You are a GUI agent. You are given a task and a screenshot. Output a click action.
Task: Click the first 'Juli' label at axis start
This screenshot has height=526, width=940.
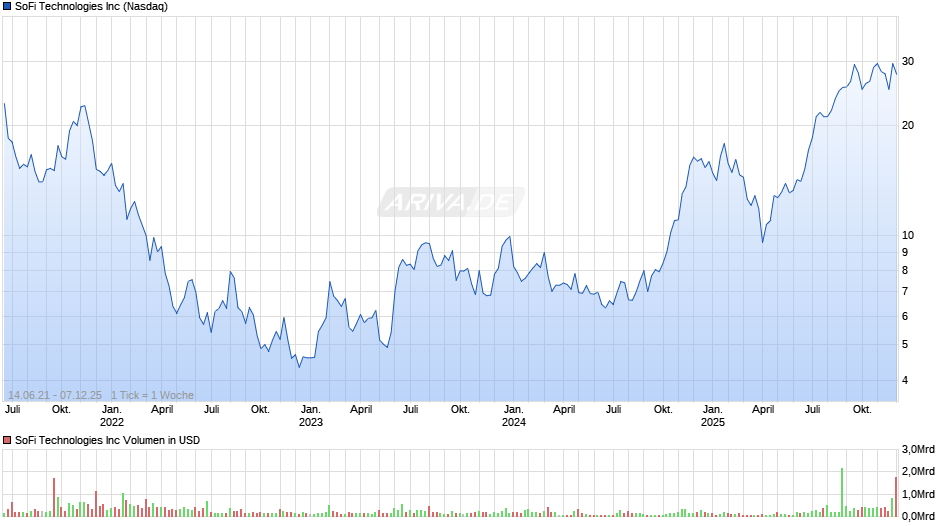pyautogui.click(x=13, y=409)
